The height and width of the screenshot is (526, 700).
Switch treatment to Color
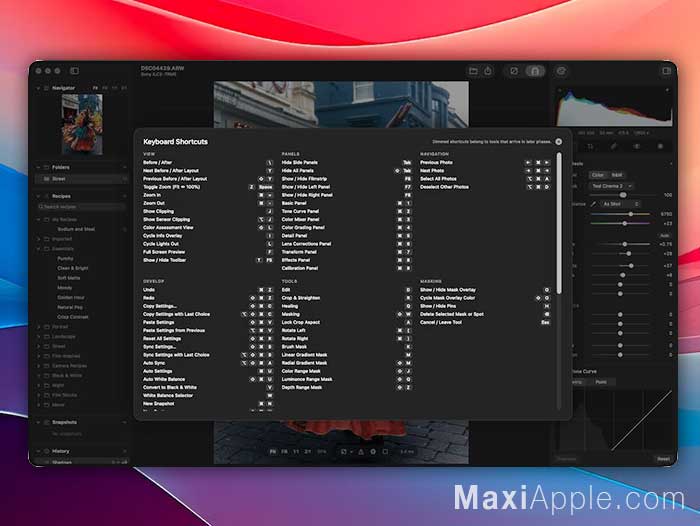pyautogui.click(x=597, y=175)
